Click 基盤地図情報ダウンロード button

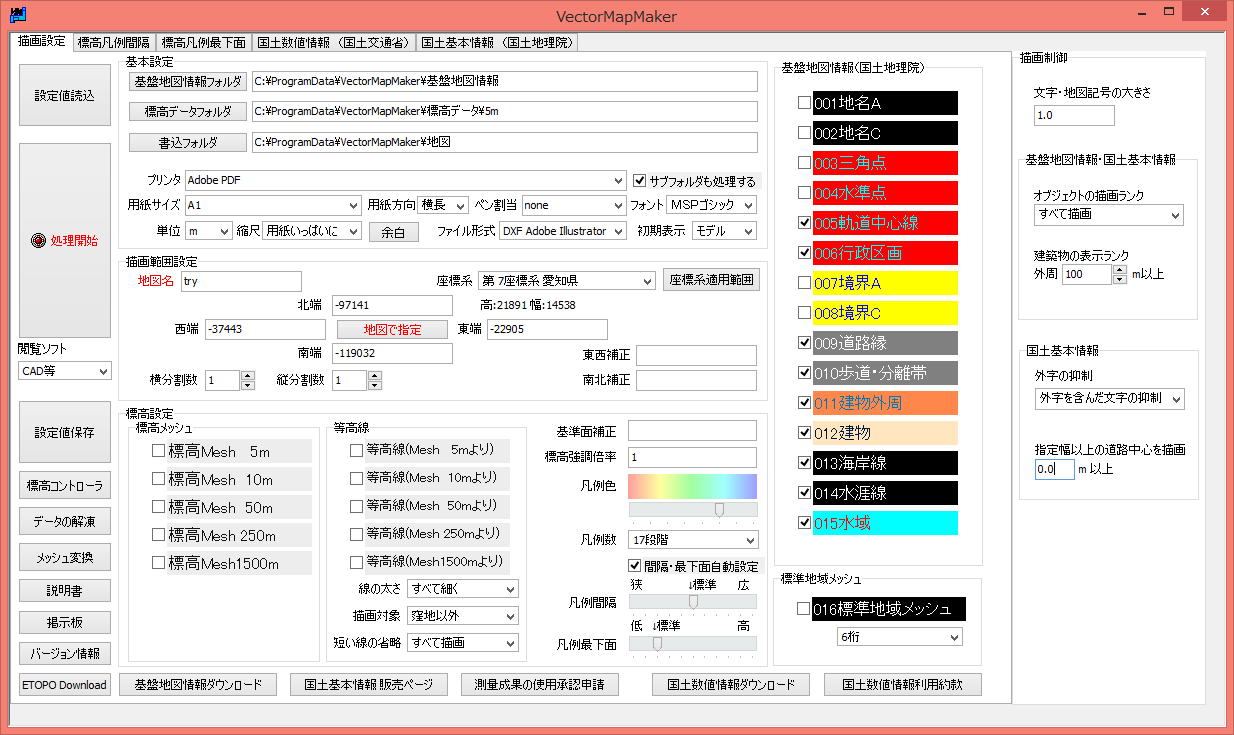[198, 685]
